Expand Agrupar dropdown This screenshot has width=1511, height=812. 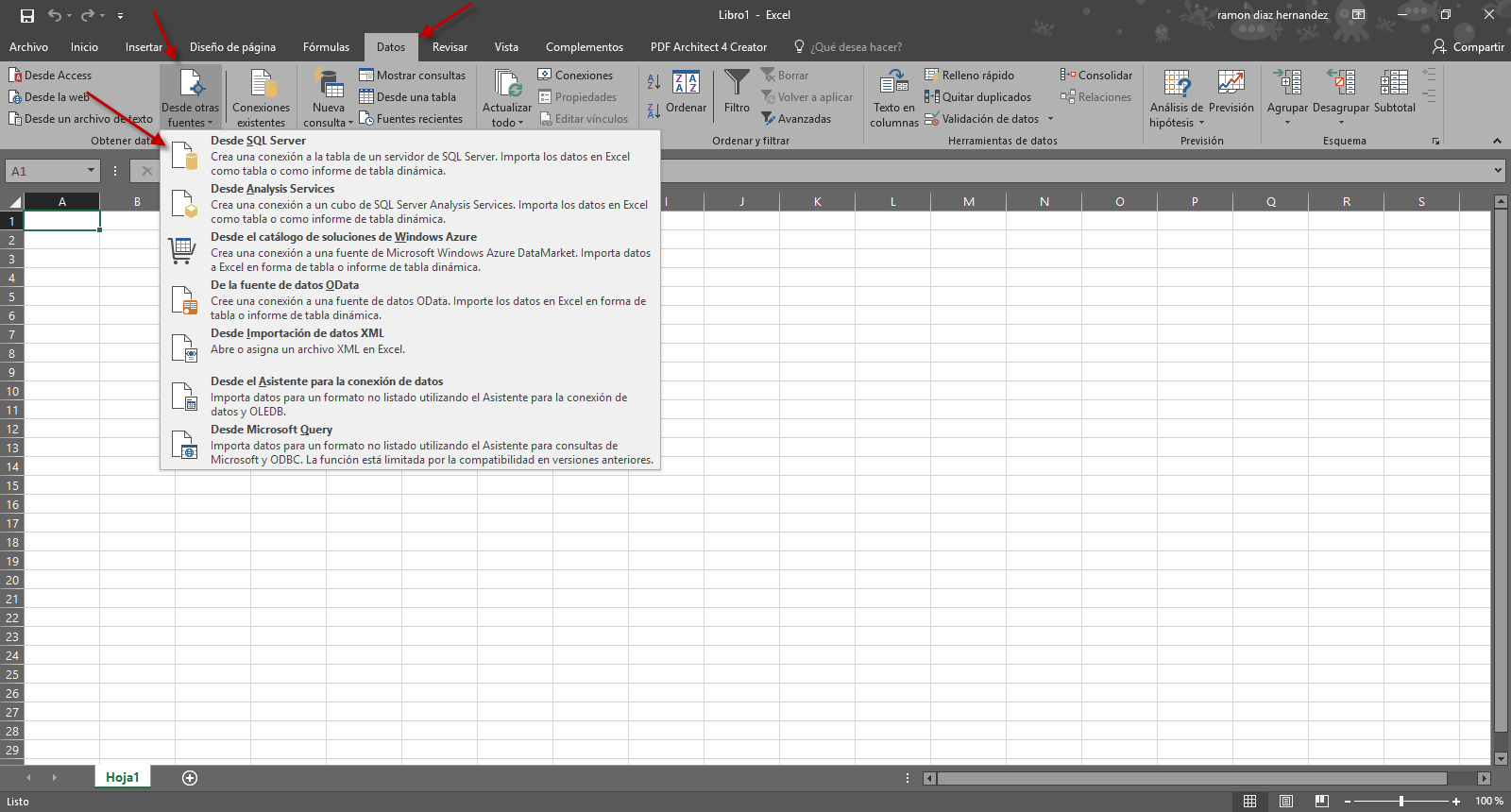(x=1287, y=98)
